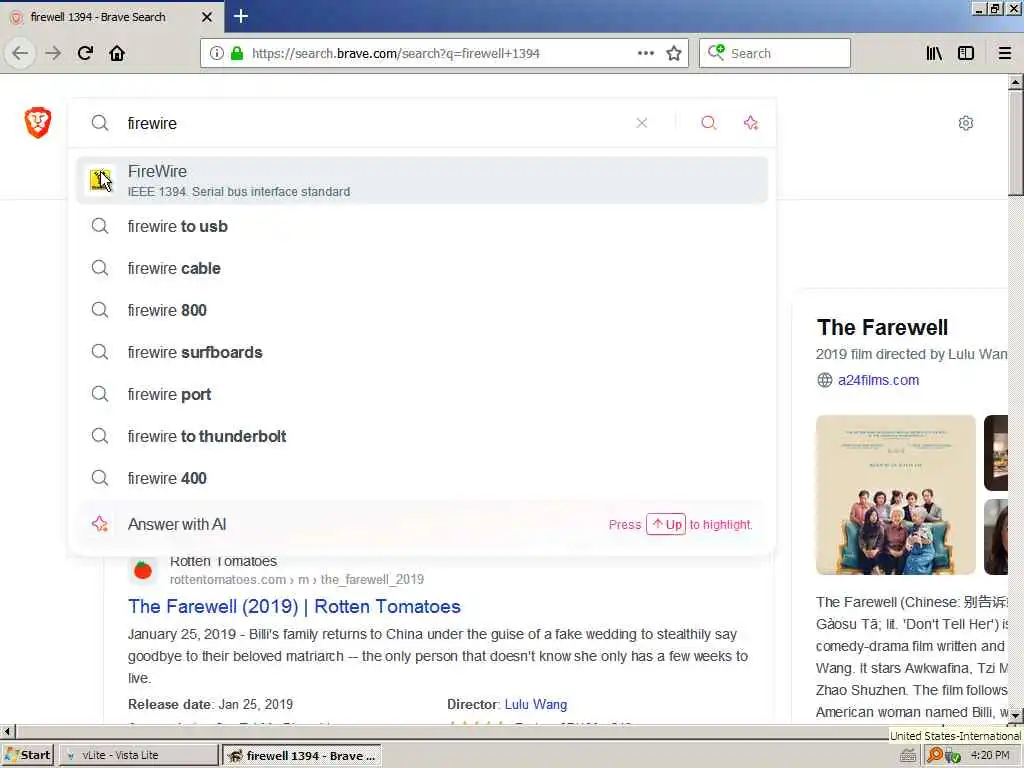Click the taskbar clock showing 4:20 PM
Image resolution: width=1024 pixels, height=768 pixels.
[990, 756]
